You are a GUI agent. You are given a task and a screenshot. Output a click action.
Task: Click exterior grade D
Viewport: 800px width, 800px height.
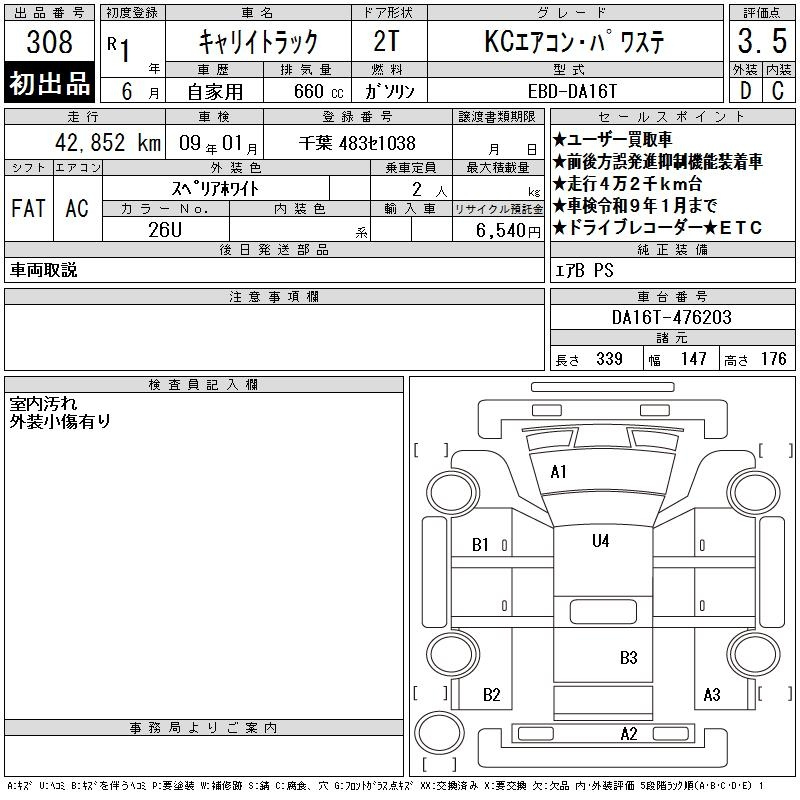[745, 91]
